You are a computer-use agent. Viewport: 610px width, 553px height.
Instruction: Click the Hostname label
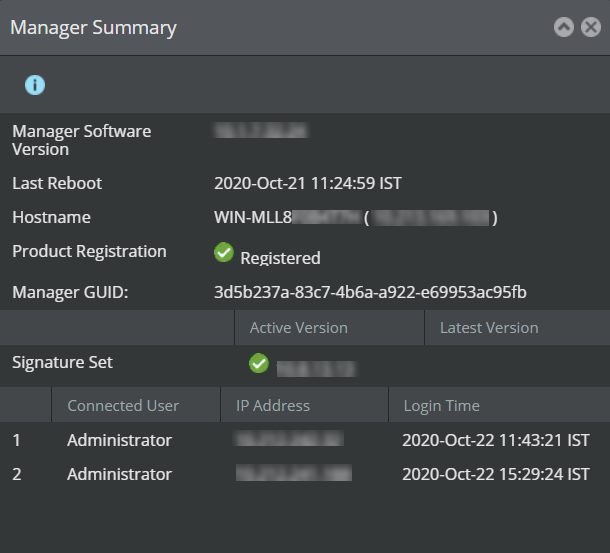tap(51, 217)
